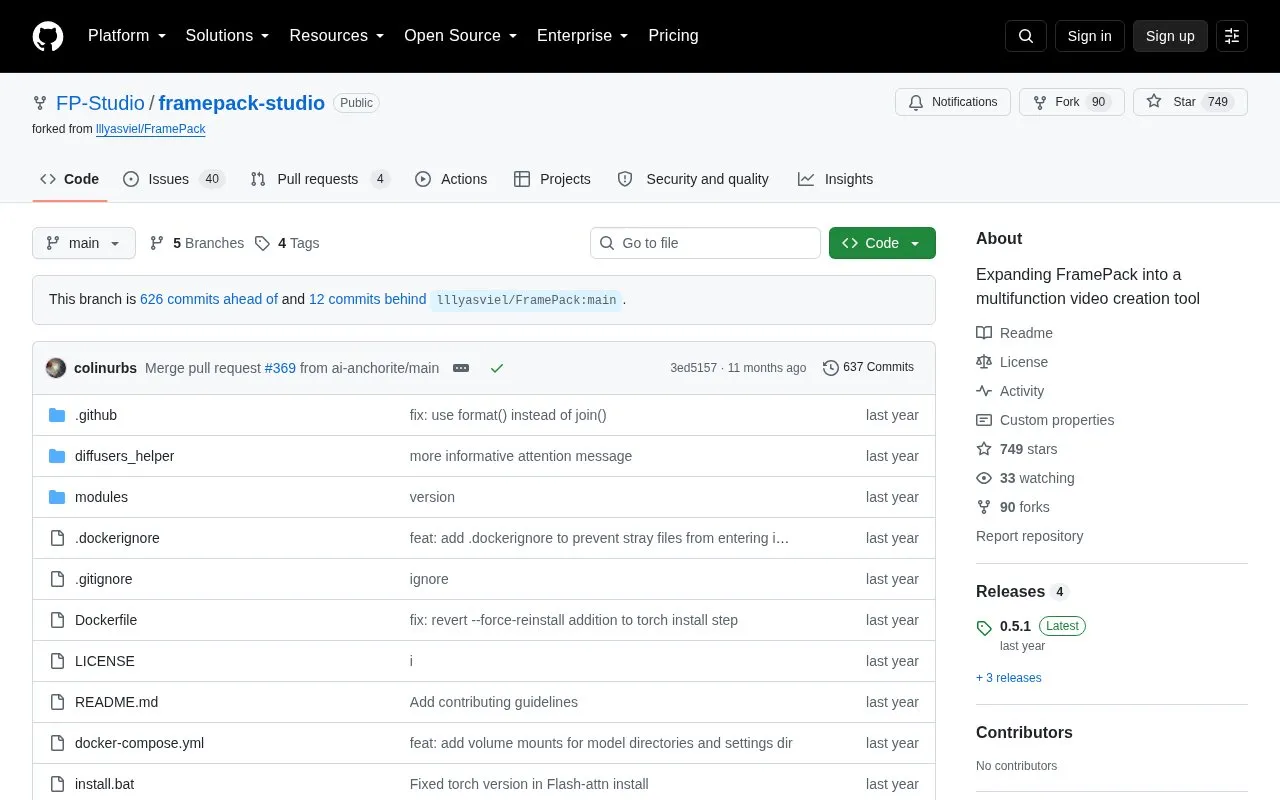The height and width of the screenshot is (800, 1280).
Task: Expand the Resources menu
Action: click(x=337, y=36)
